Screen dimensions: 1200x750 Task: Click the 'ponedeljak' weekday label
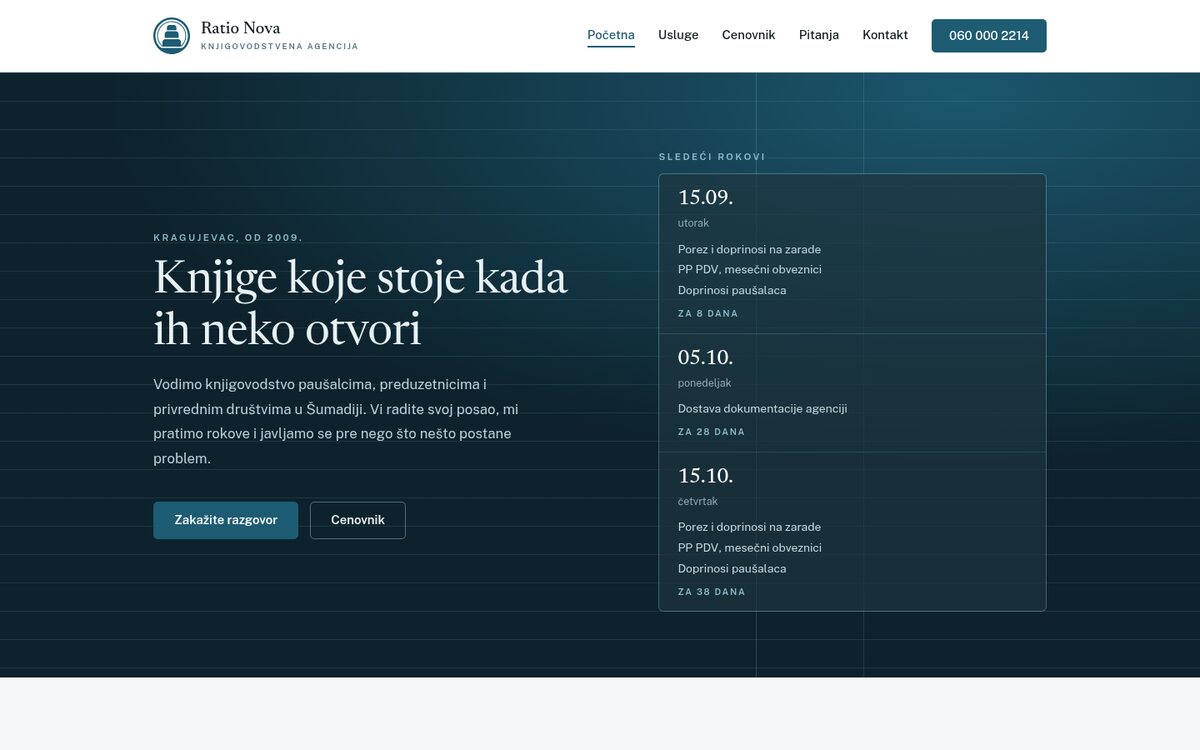[705, 383]
